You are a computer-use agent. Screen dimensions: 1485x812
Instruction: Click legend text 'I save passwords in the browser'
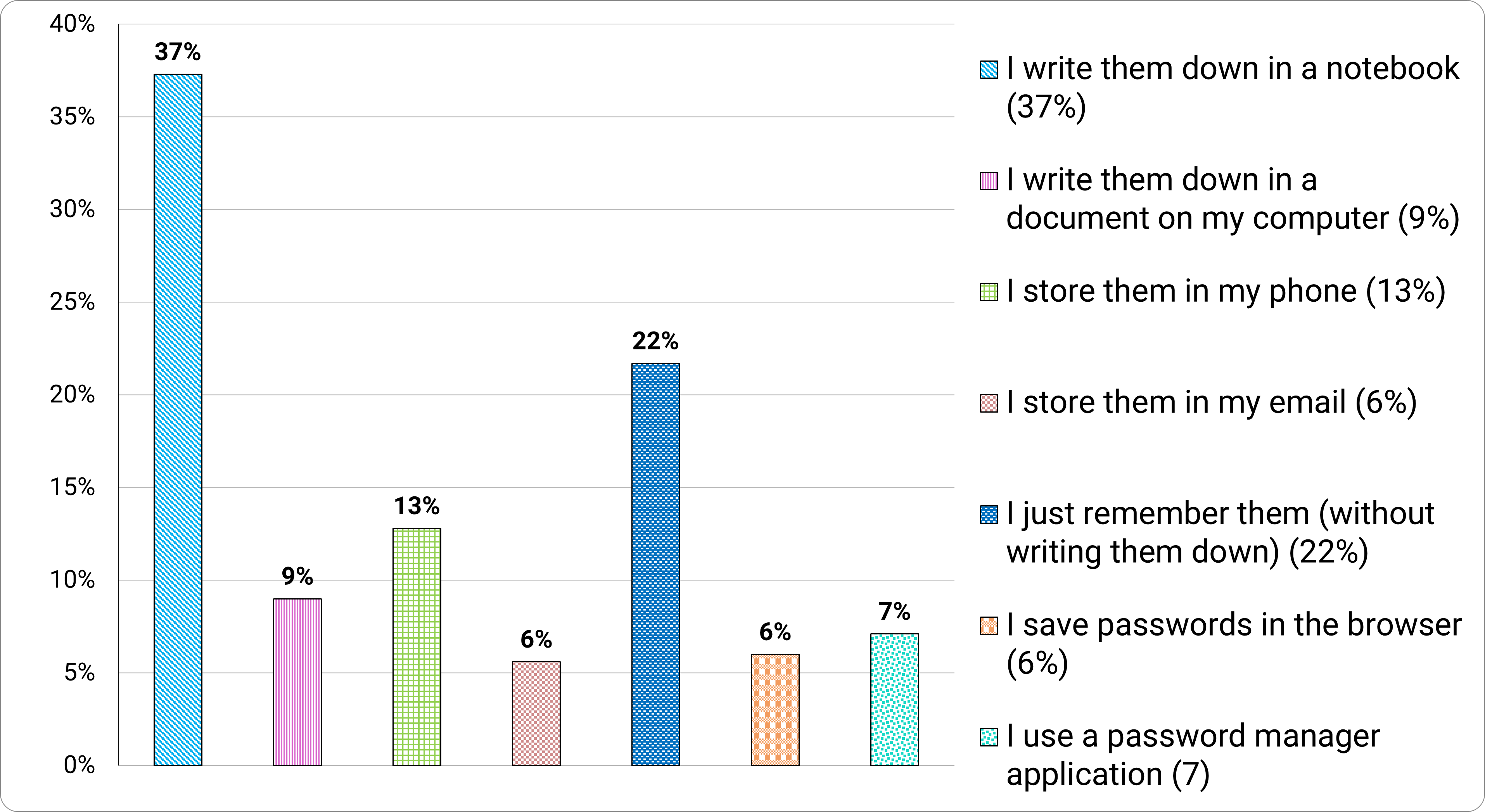1234,625
